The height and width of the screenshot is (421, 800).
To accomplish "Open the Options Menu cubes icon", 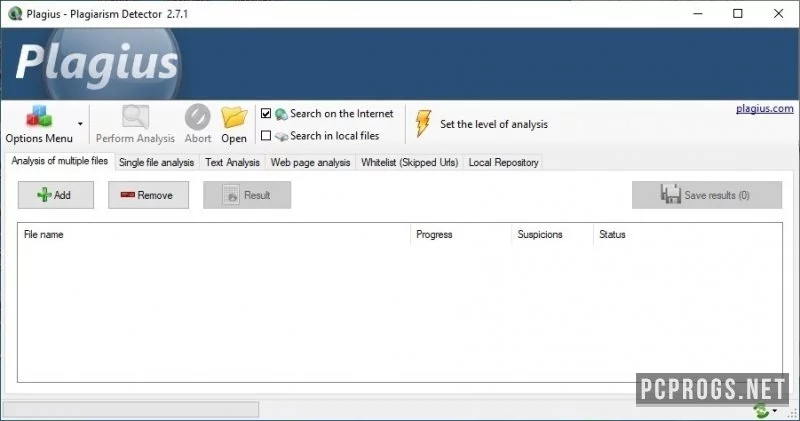I will pos(39,117).
